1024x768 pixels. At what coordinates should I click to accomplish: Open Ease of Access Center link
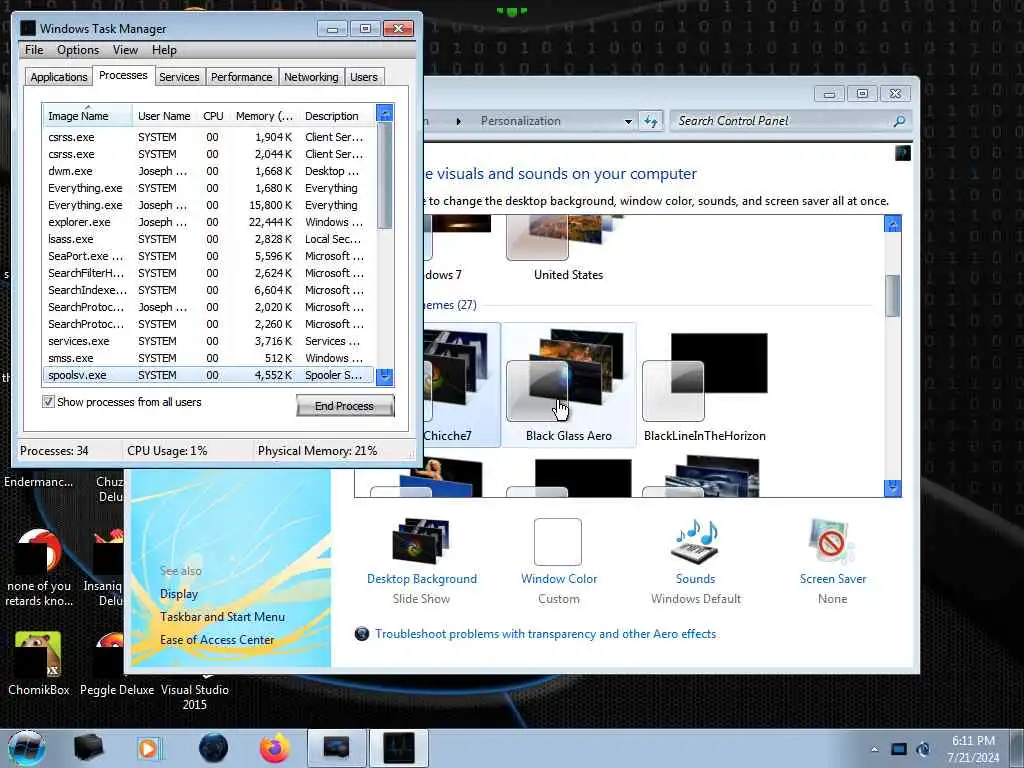tap(217, 640)
